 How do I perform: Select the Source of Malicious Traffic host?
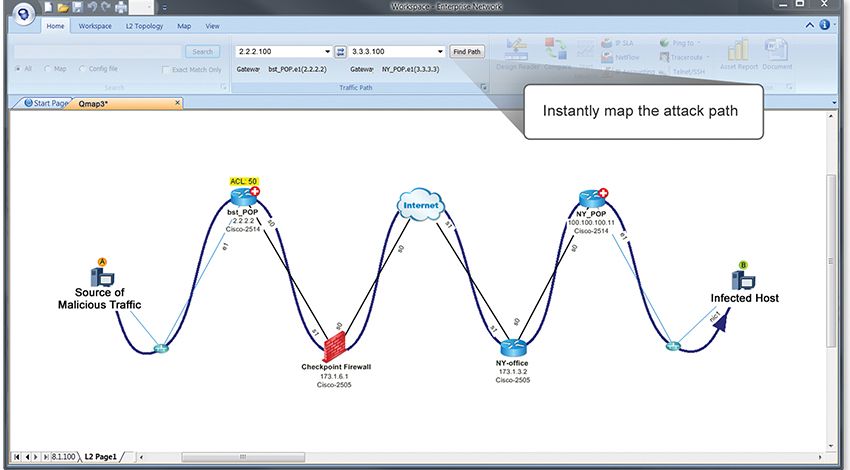coord(102,276)
